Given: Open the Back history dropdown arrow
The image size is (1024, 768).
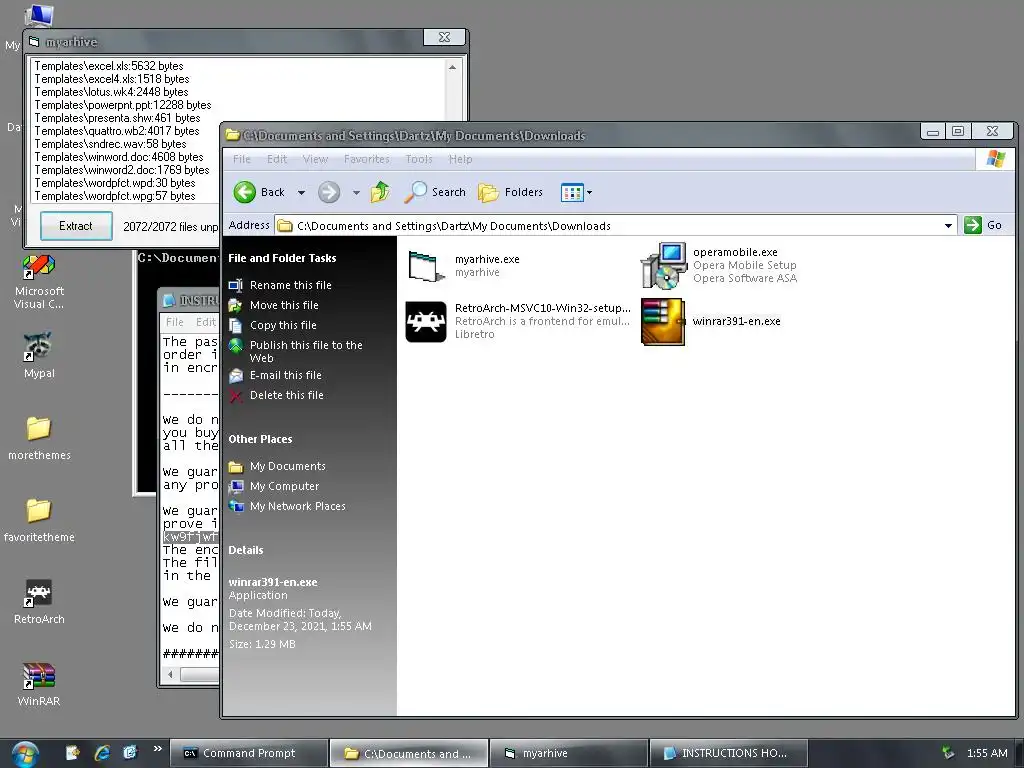Looking at the screenshot, I should [301, 193].
